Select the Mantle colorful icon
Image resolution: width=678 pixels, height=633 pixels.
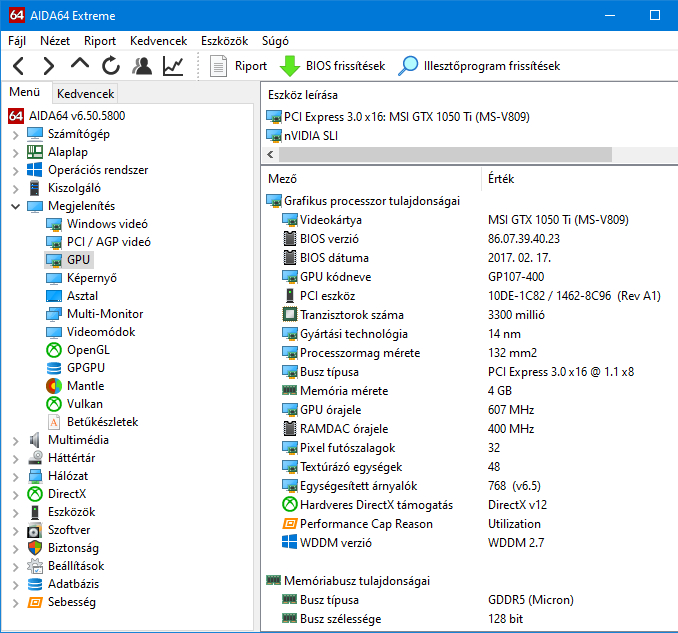pos(54,386)
